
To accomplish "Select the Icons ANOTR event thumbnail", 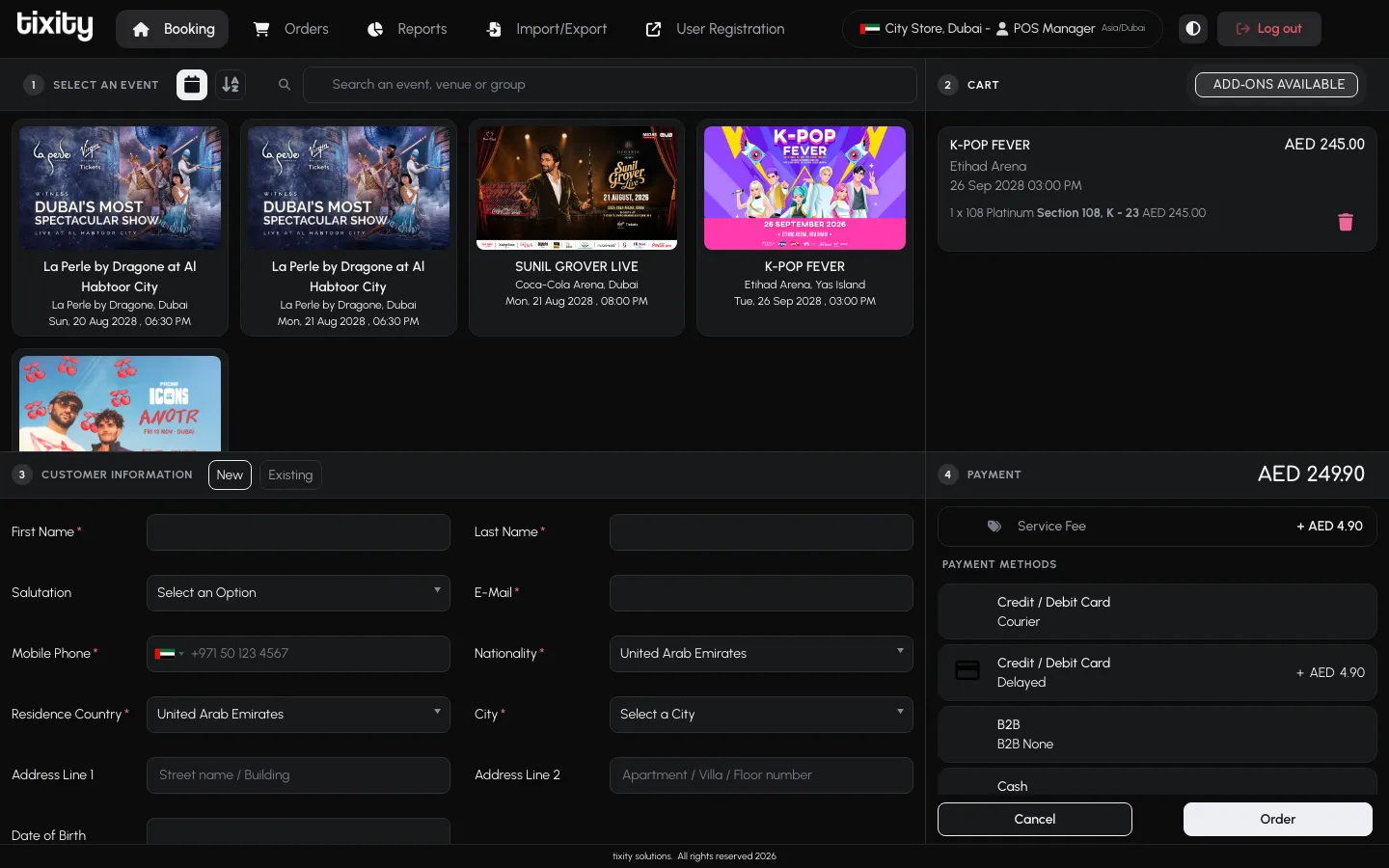I will coord(120,403).
